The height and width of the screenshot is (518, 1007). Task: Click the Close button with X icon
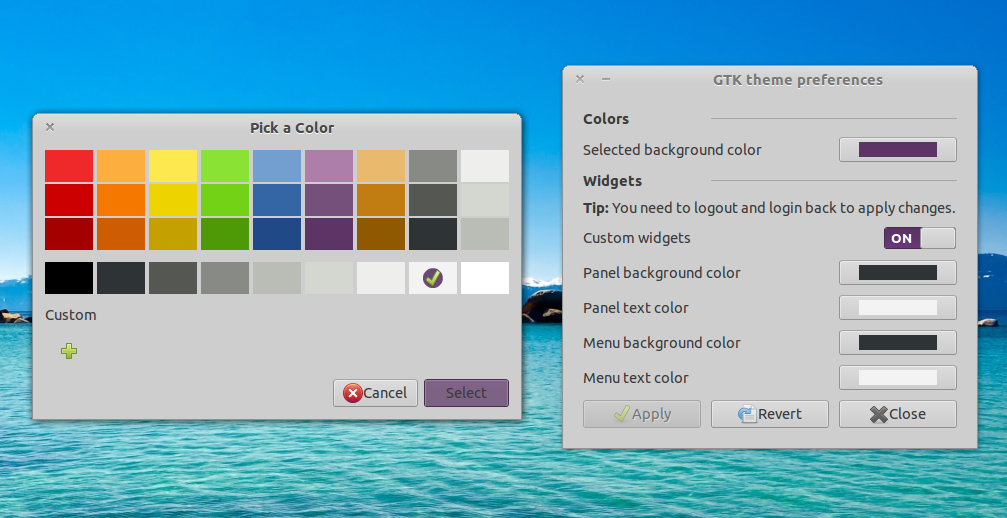click(x=897, y=414)
